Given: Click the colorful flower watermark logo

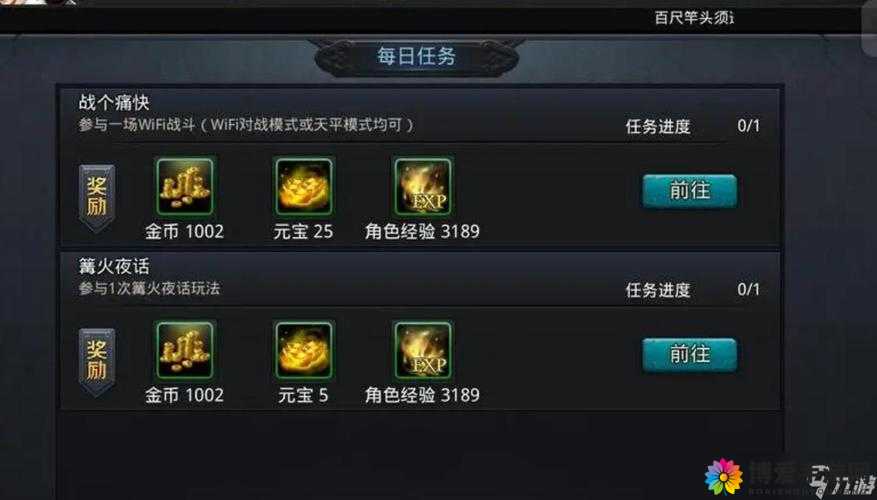Looking at the screenshot, I should (723, 477).
